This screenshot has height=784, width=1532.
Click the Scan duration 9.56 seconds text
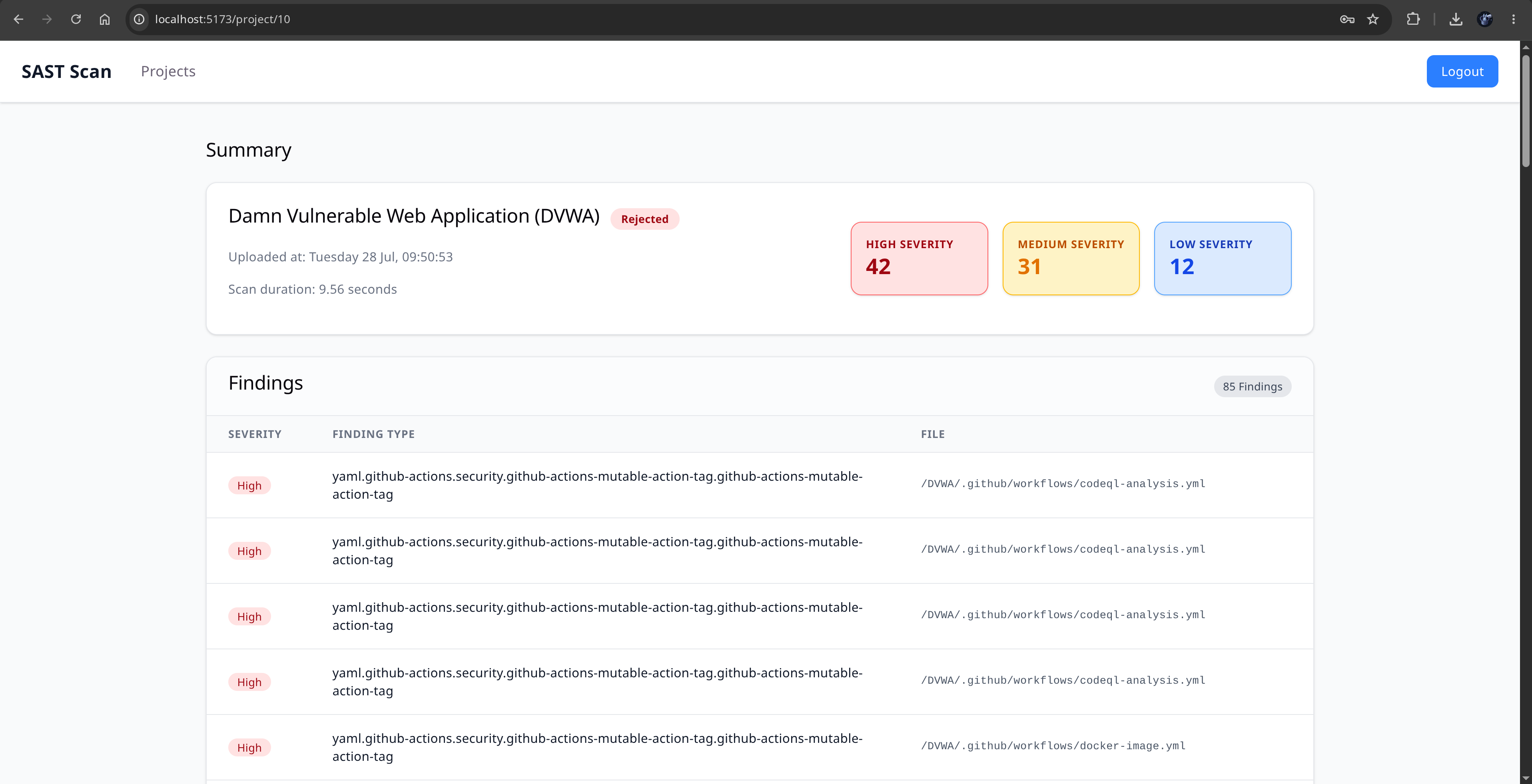coord(312,289)
